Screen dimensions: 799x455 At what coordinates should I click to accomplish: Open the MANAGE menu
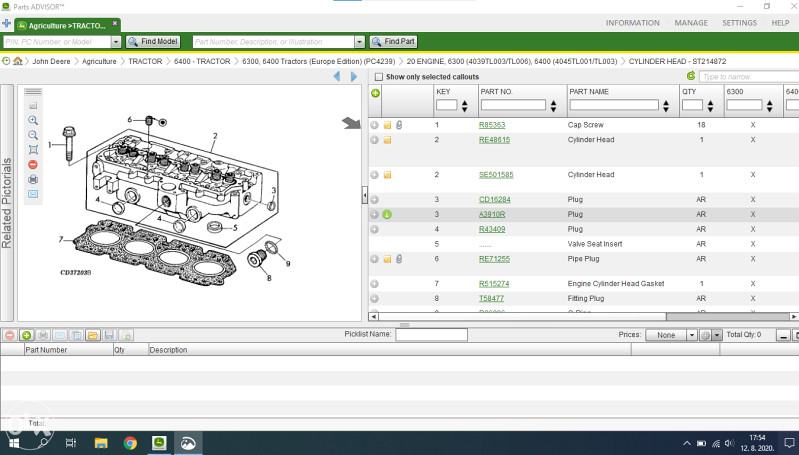point(690,23)
